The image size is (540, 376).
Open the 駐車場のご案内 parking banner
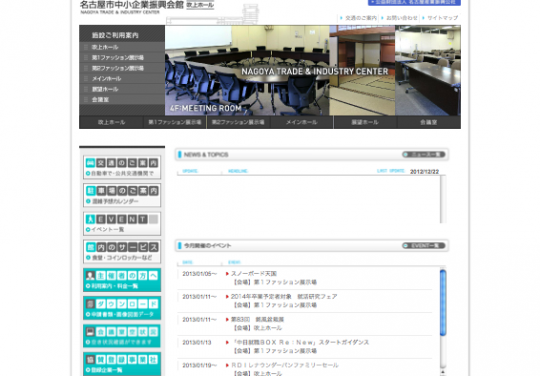click(x=122, y=195)
